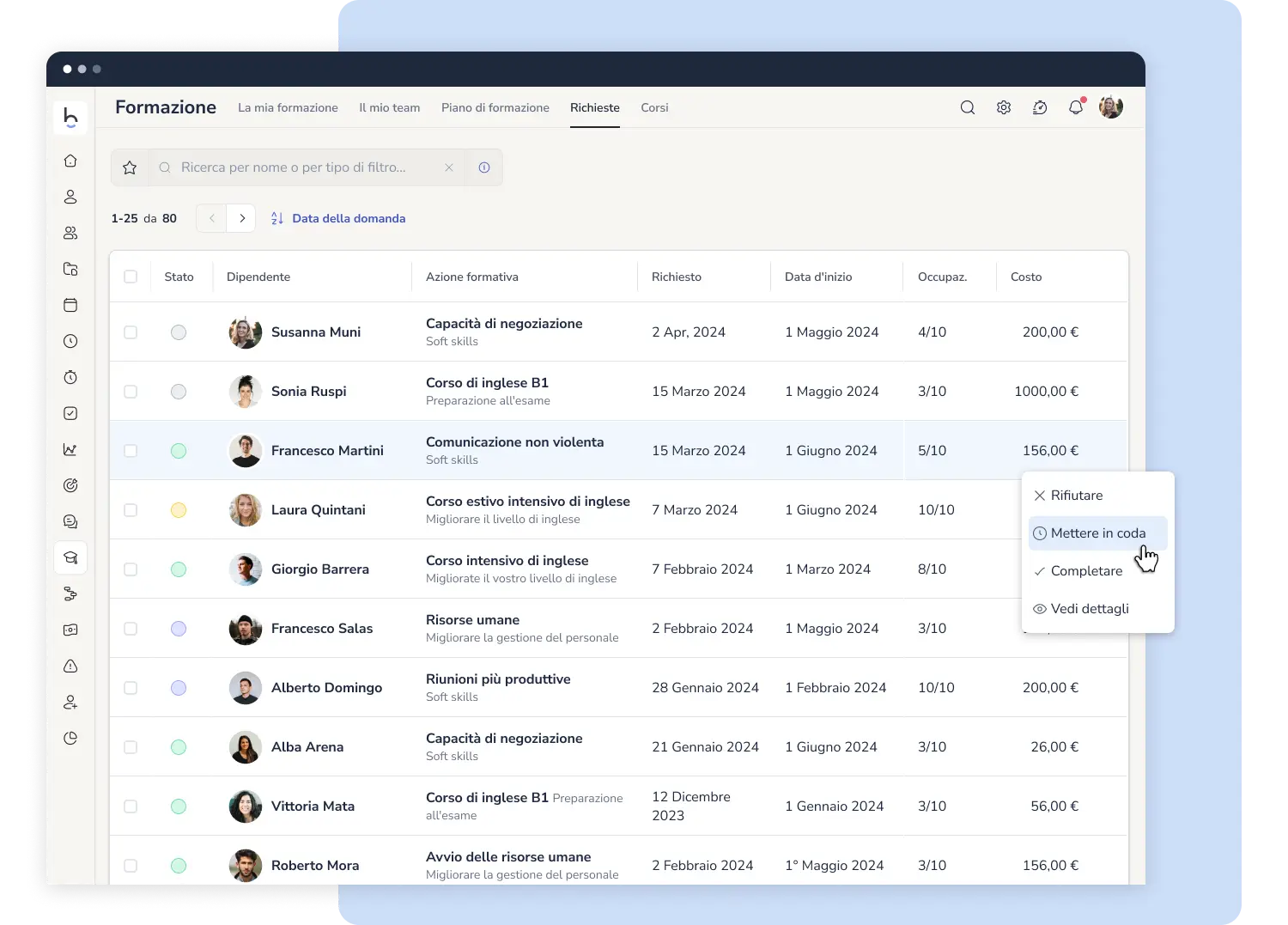The image size is (1288, 925).
Task: Check the box for Alba Arena
Action: coord(131,747)
